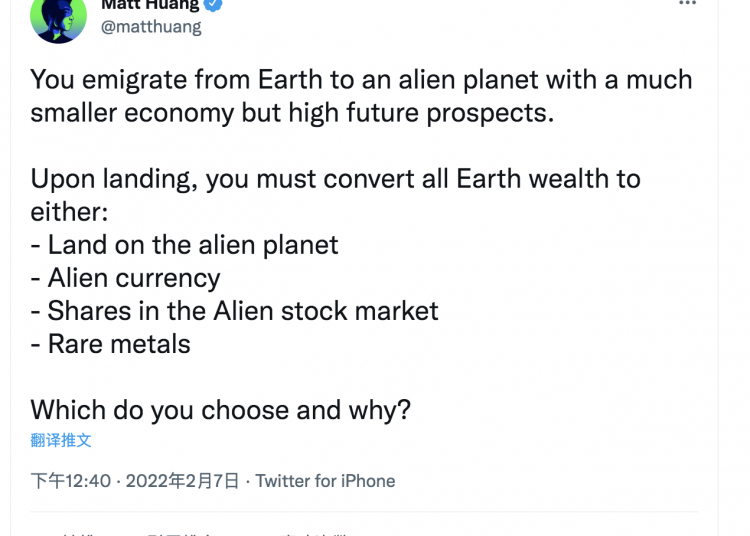Click the Twitter for iPhone source link
Screen dimensions: 750x536
click(x=325, y=481)
